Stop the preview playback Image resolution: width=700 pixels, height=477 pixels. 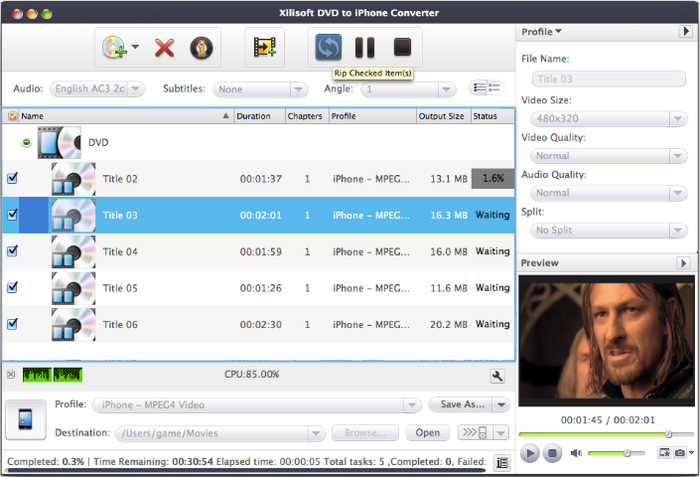point(552,454)
